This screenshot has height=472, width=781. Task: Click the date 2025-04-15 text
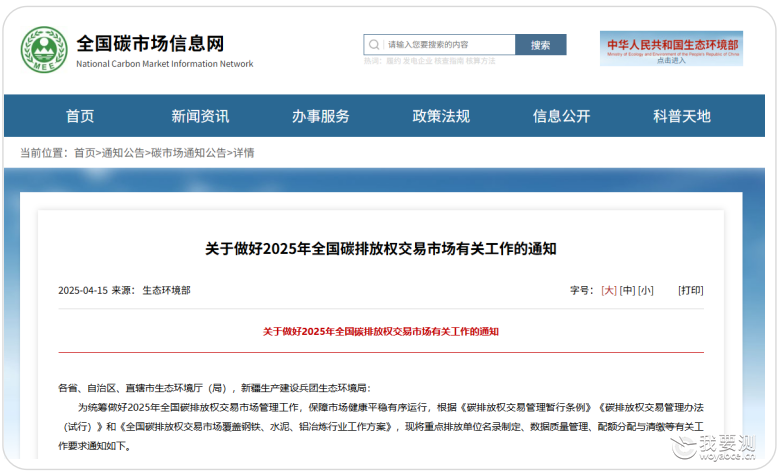coord(83,290)
